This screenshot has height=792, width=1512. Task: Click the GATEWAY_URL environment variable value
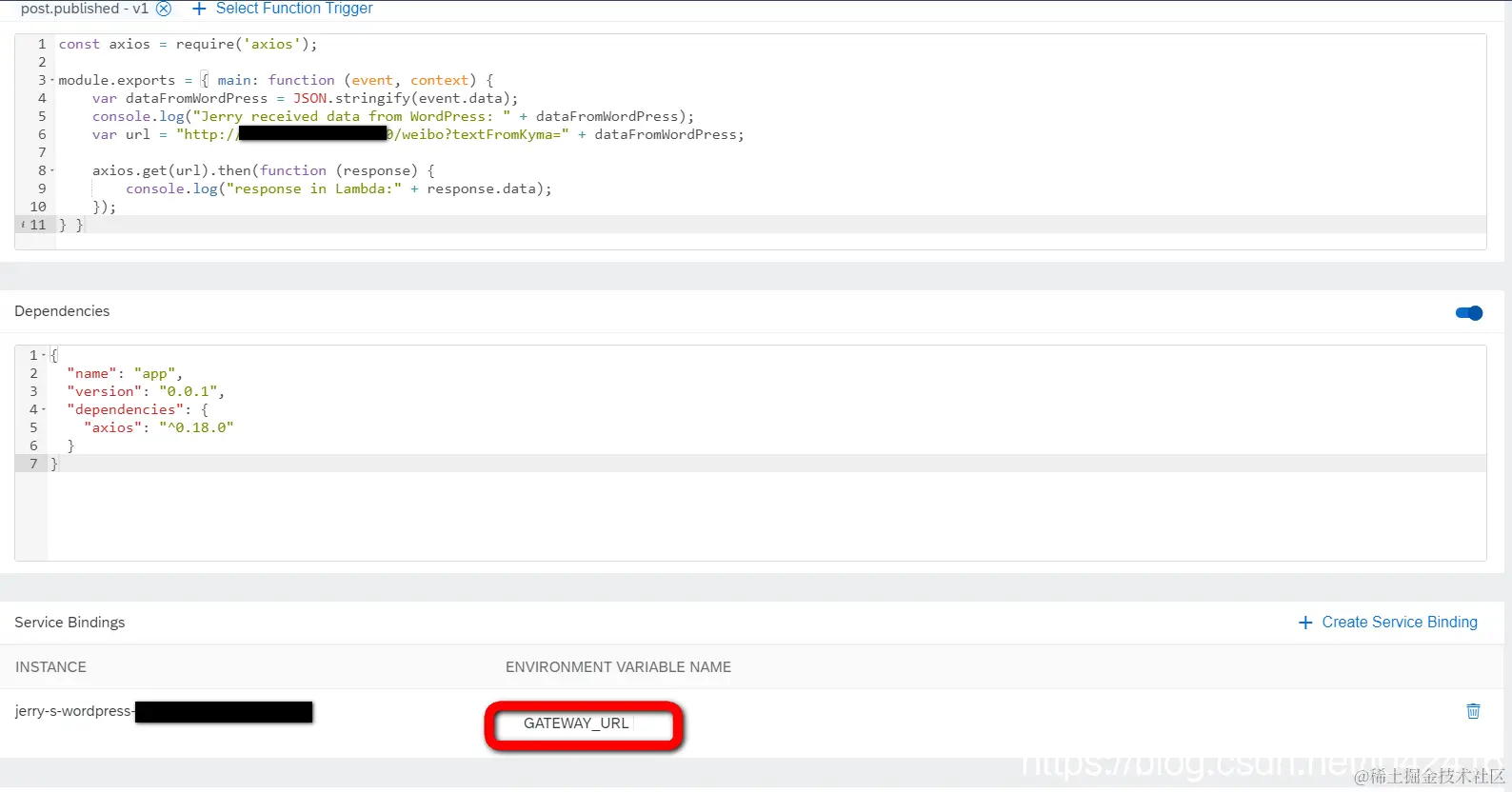click(x=576, y=723)
